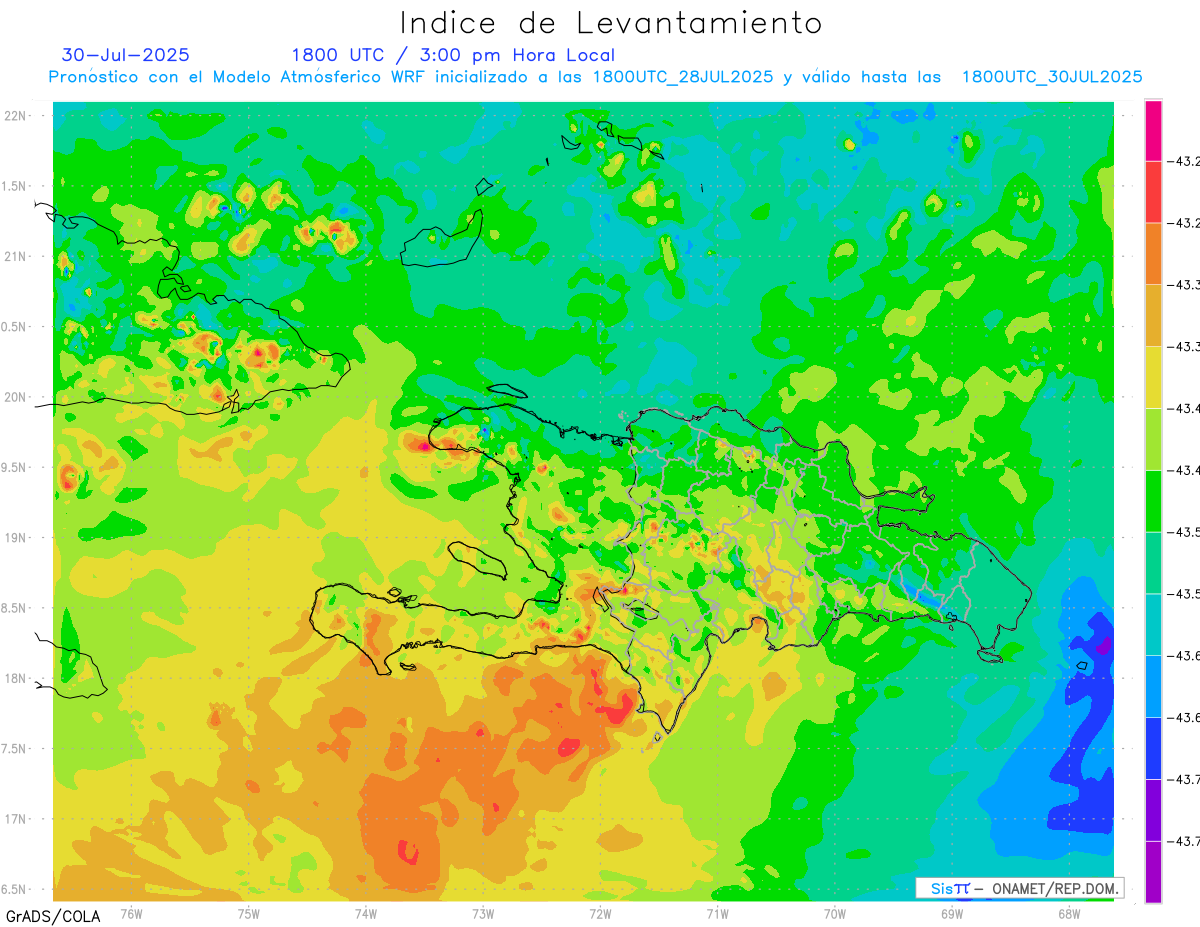Screen dimensions: 1200x927
Task: Click the "22N" latitude label
Action: [x=15, y=116]
